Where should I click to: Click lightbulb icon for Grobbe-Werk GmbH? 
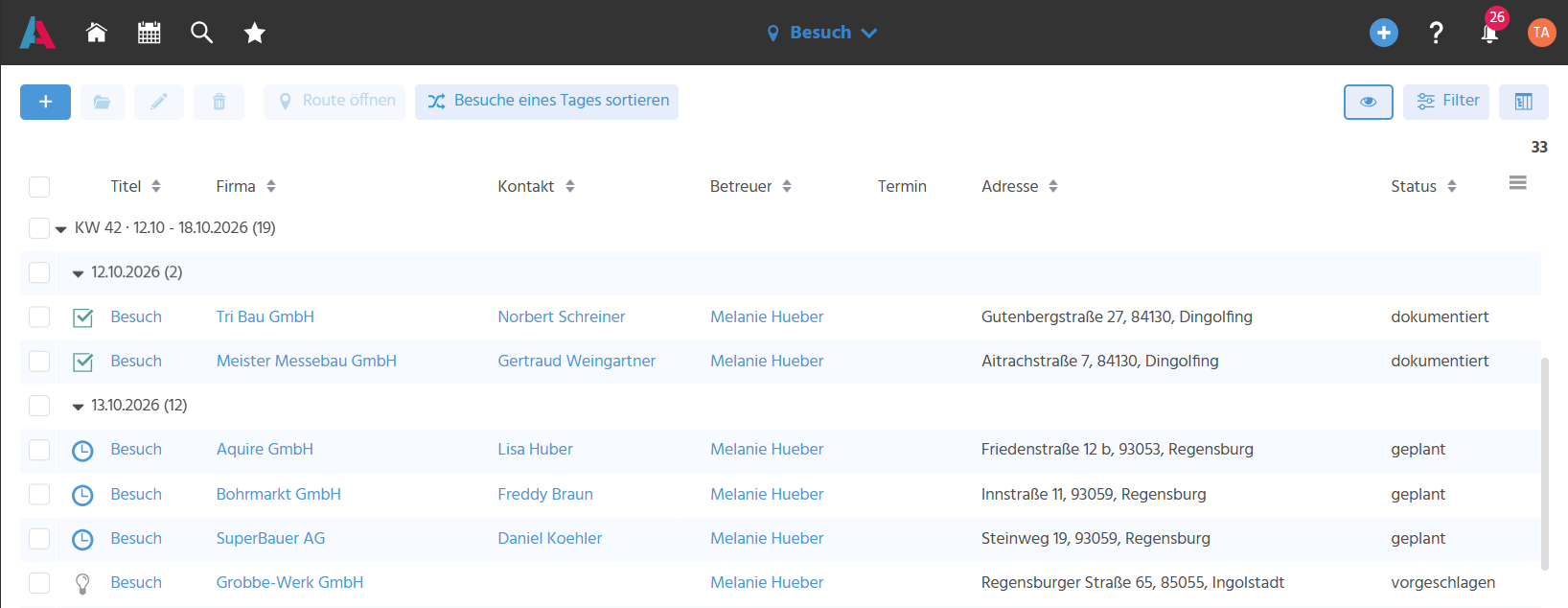pyautogui.click(x=83, y=583)
